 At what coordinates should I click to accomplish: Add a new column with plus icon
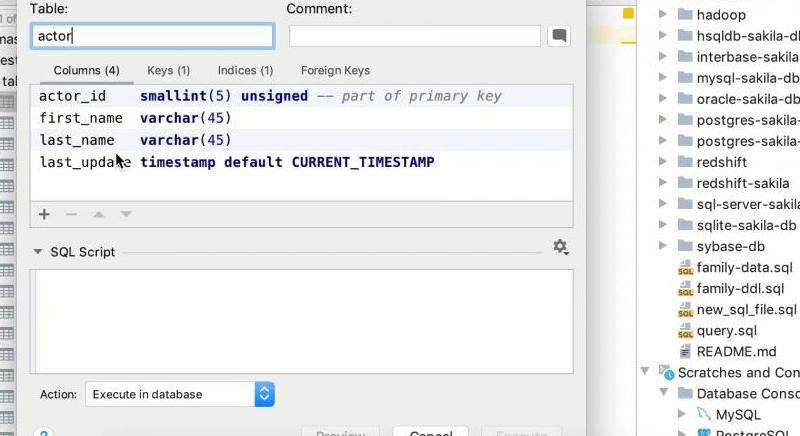(x=44, y=214)
